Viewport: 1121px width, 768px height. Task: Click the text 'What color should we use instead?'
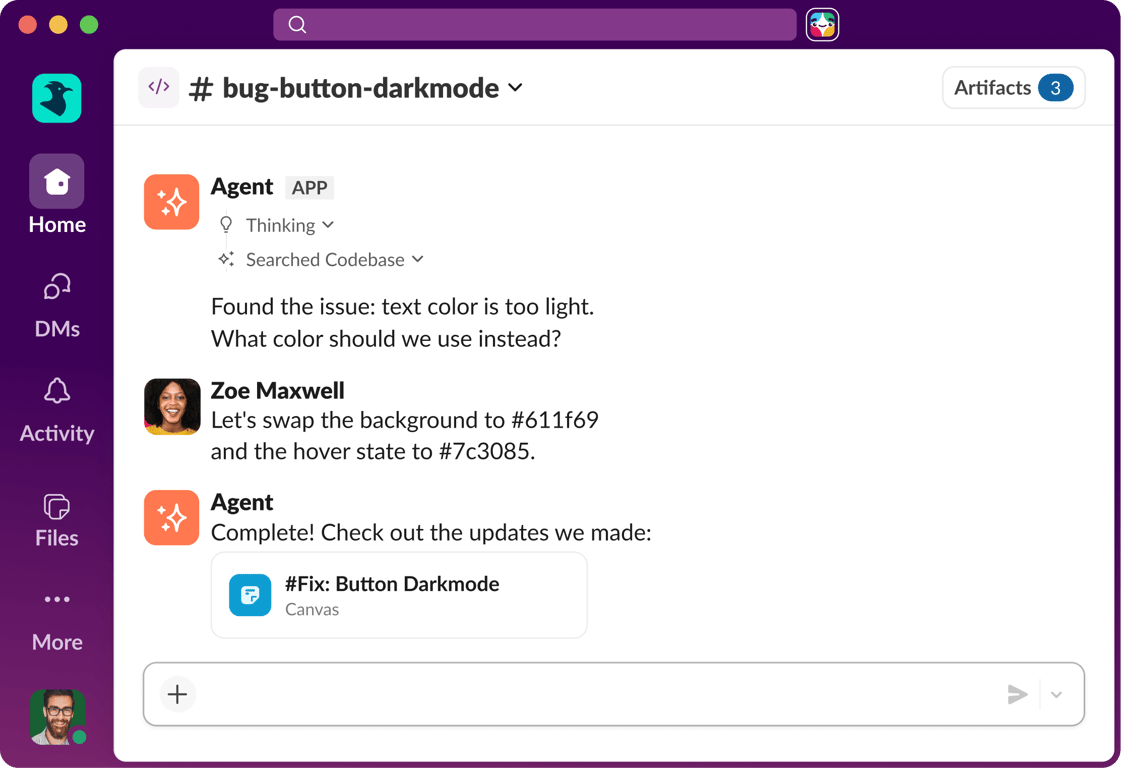[386, 339]
